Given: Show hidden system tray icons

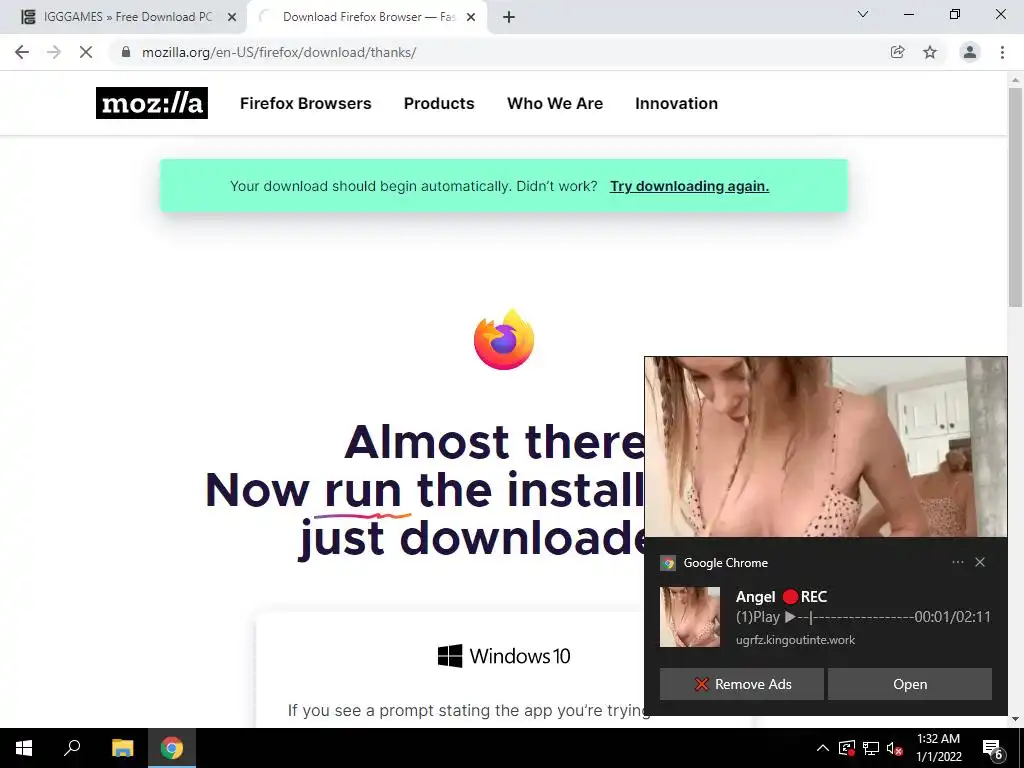Looking at the screenshot, I should tap(823, 748).
